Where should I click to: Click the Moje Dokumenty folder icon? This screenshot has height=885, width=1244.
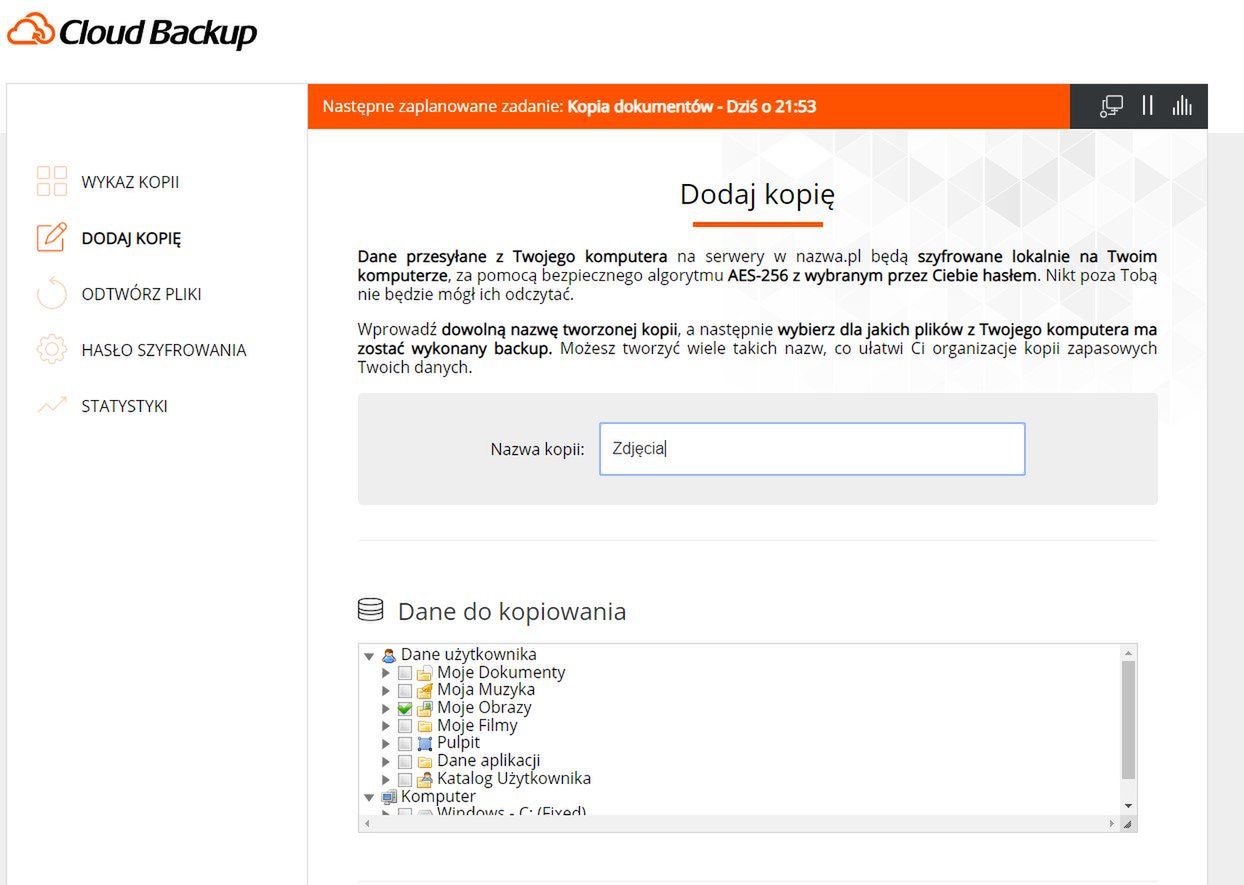click(x=424, y=673)
